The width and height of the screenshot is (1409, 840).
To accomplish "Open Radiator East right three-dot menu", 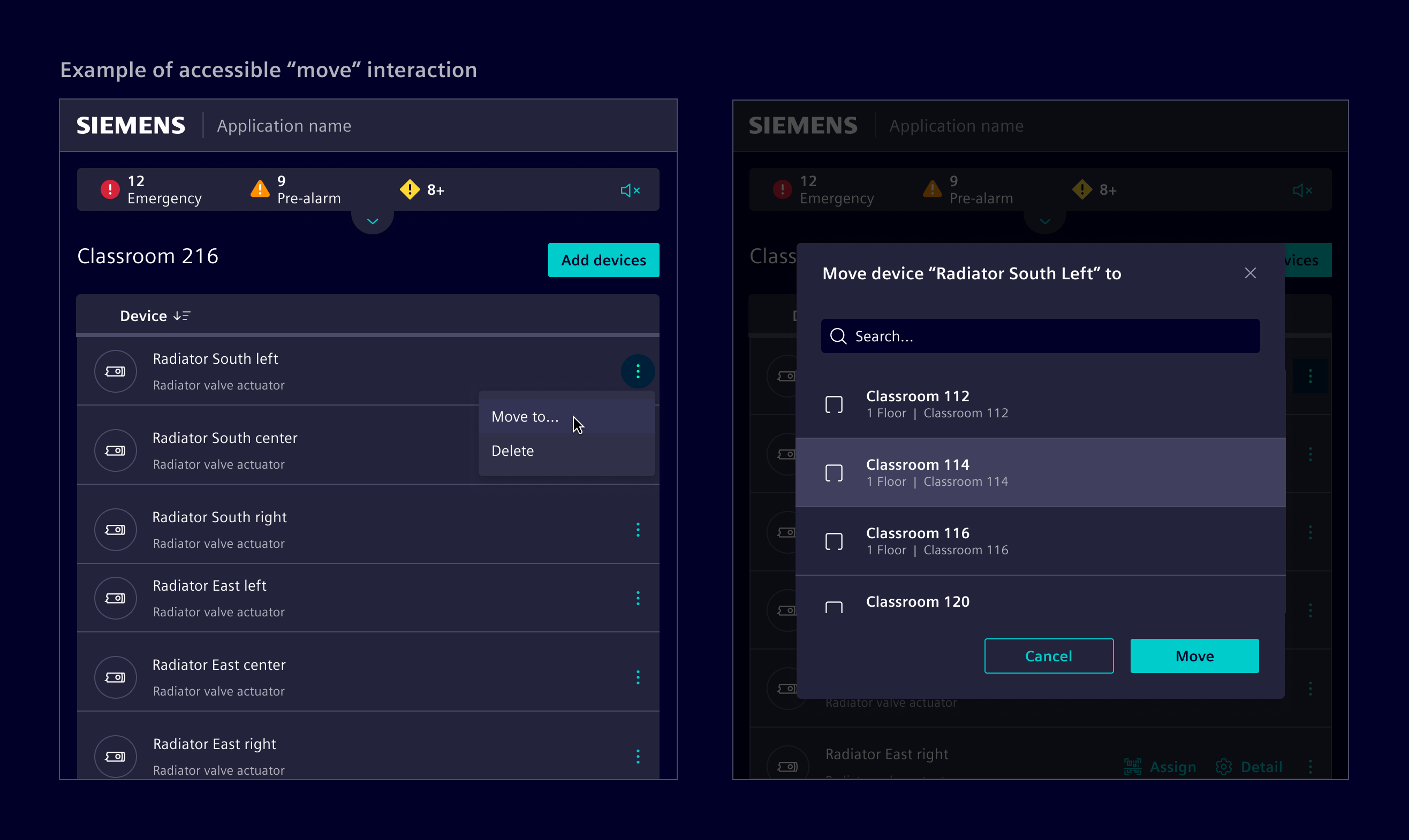I will [x=638, y=756].
